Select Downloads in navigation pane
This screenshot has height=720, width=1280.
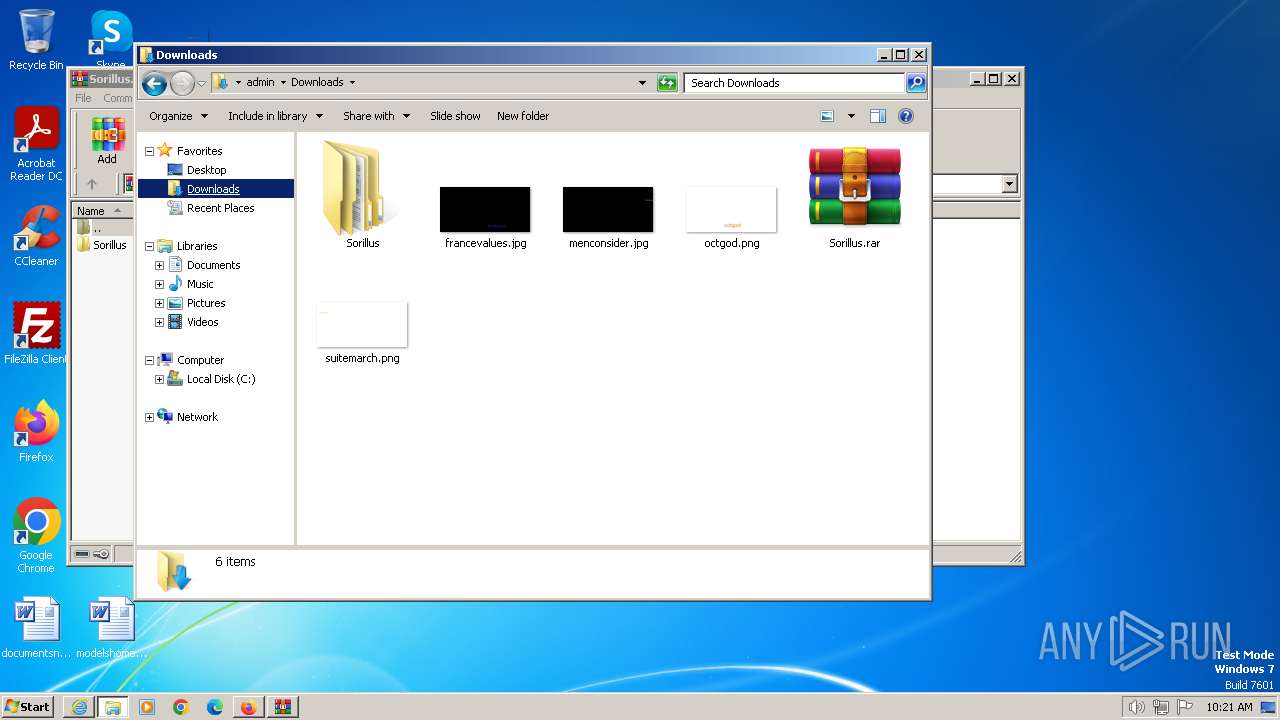pos(213,189)
